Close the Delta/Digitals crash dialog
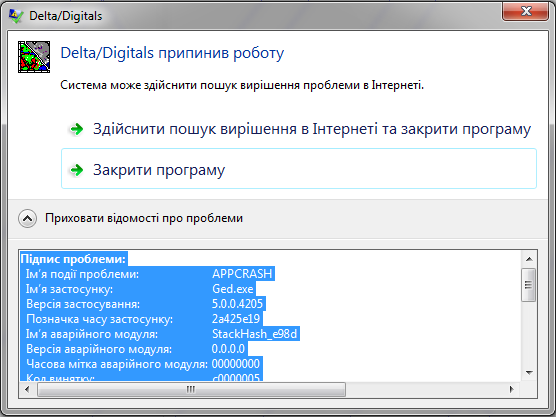Screen dimensions: 556x417 tap(525, 11)
